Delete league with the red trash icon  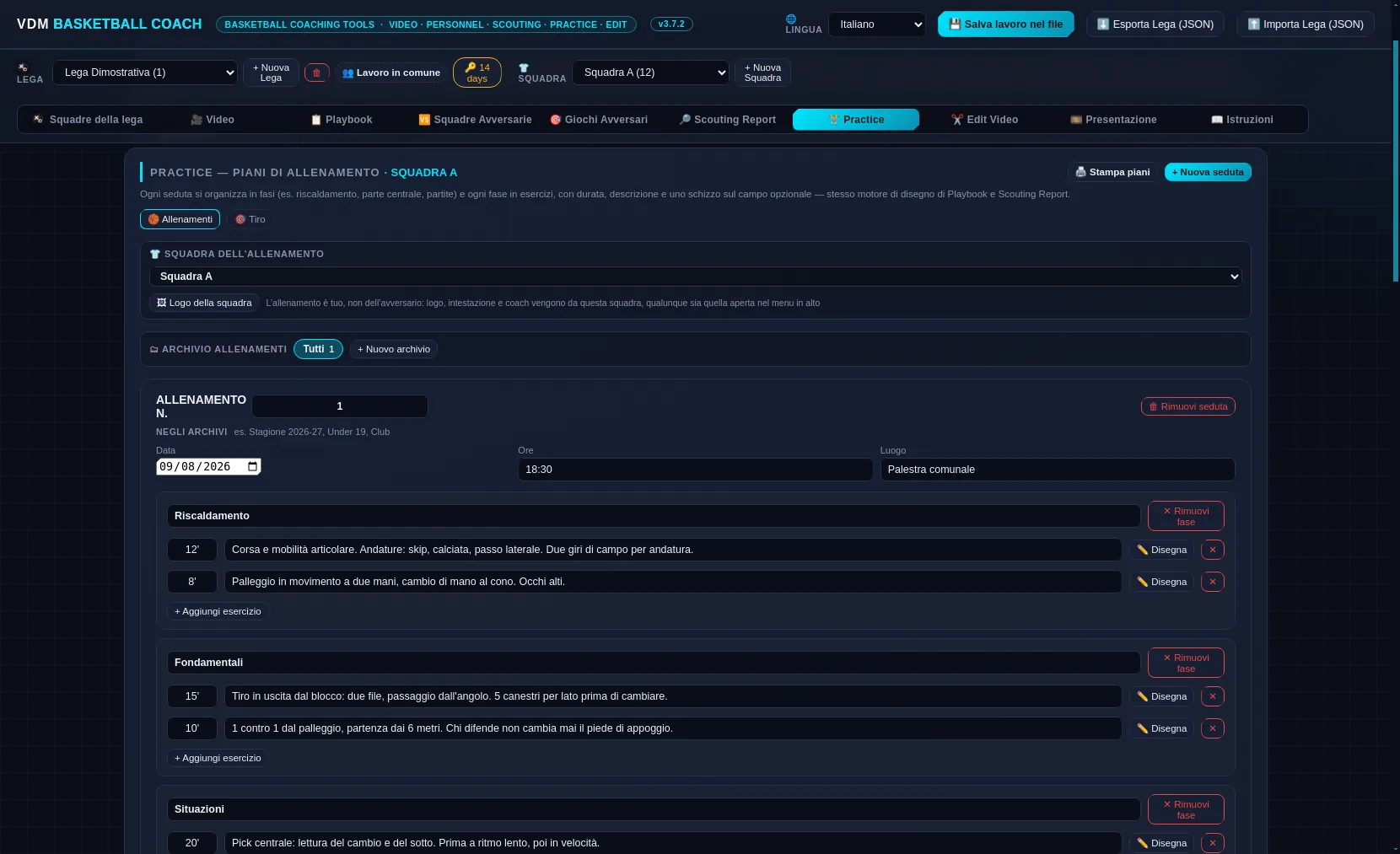click(316, 73)
